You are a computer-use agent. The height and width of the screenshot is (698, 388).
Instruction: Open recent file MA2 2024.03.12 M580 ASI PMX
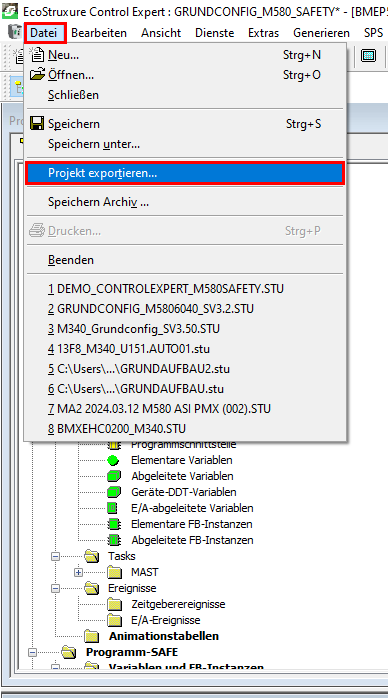[x=185, y=409]
